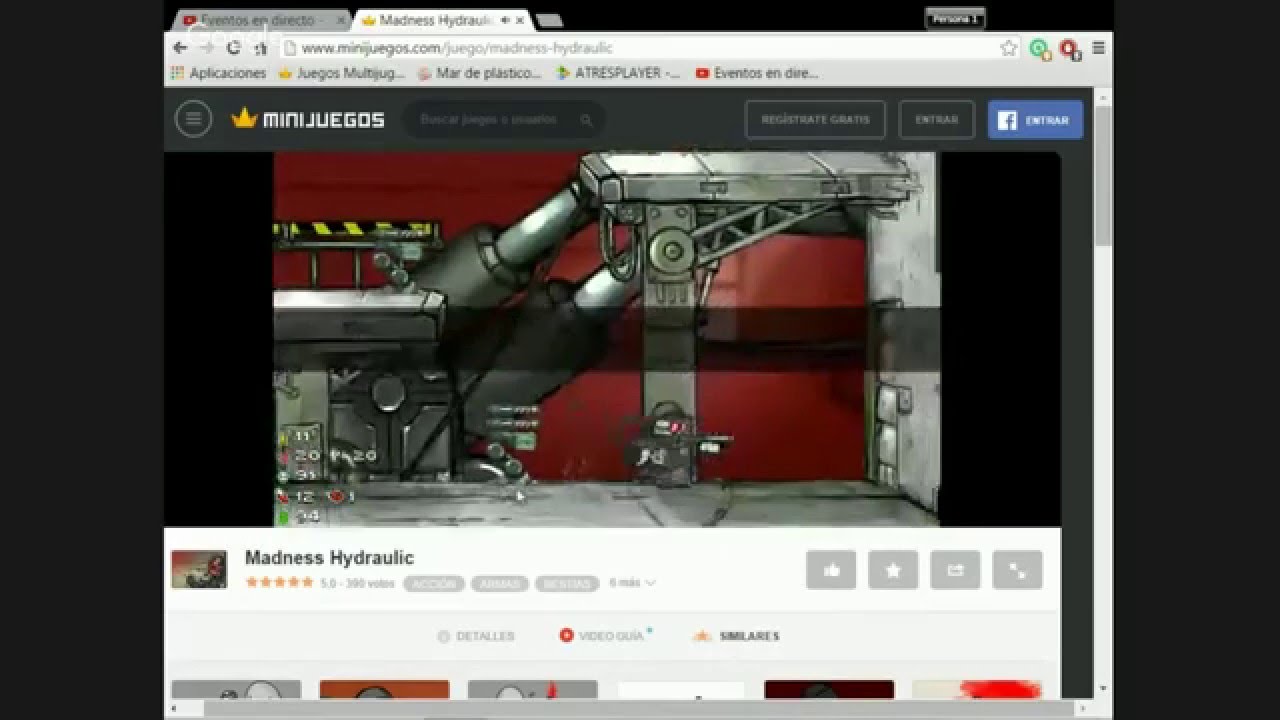Click the vertical page scrollbar
1280x720 pixels.
pyautogui.click(x=1103, y=175)
